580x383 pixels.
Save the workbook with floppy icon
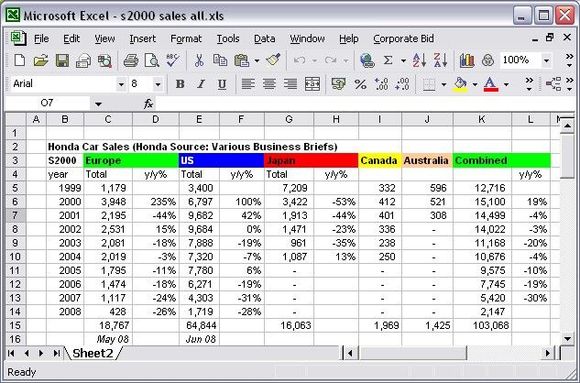pyautogui.click(x=62, y=60)
